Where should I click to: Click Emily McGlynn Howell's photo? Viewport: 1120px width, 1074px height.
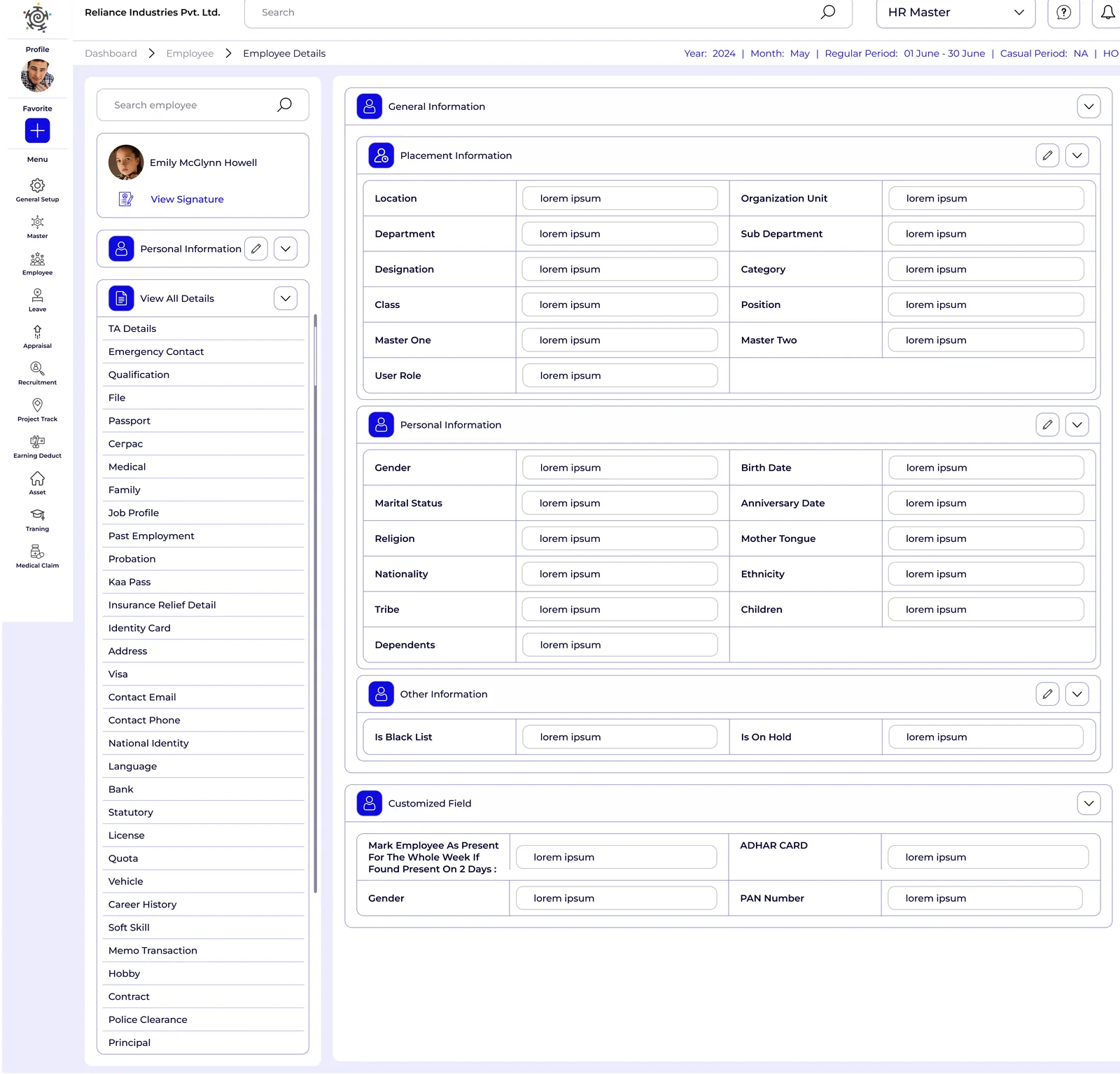pos(126,162)
